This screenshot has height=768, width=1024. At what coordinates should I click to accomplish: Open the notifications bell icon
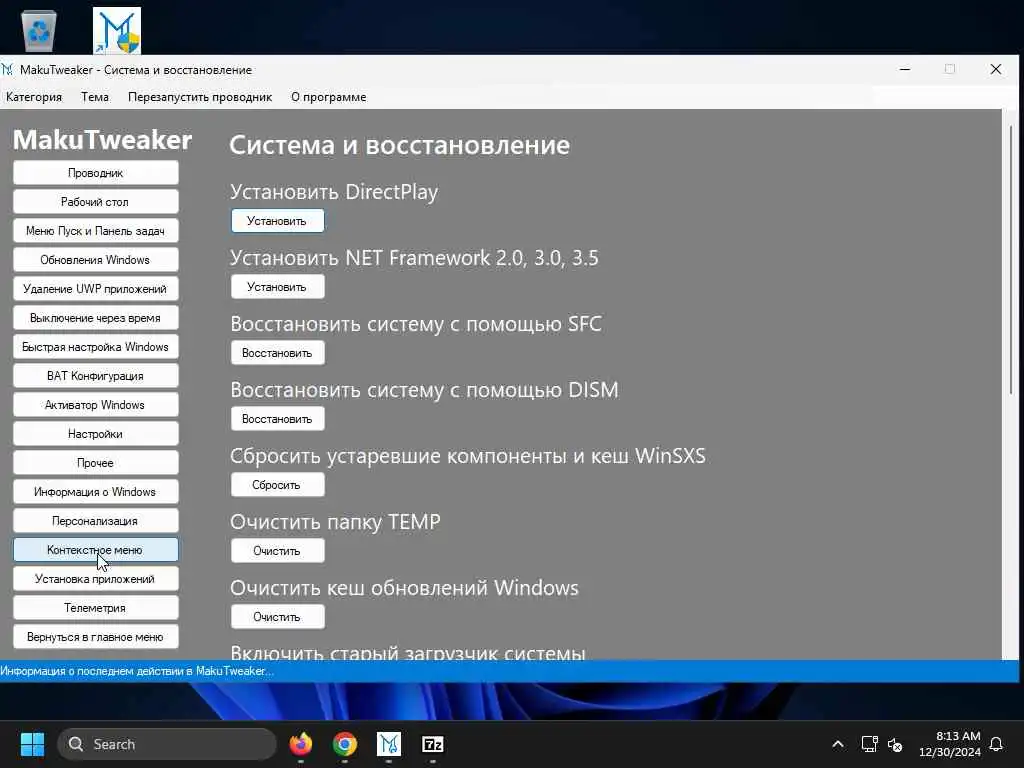(x=996, y=744)
